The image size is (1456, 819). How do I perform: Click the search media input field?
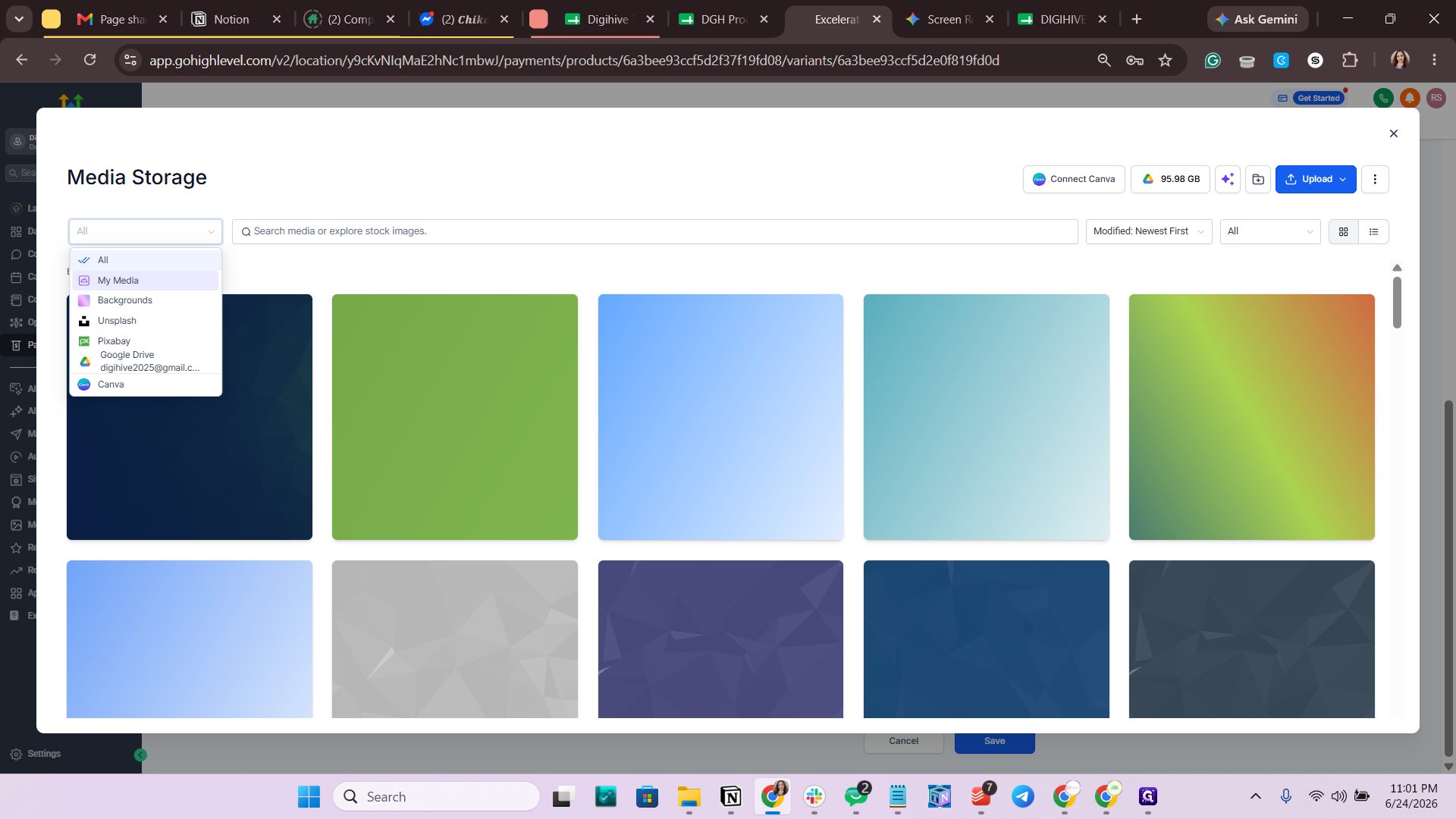[655, 231]
